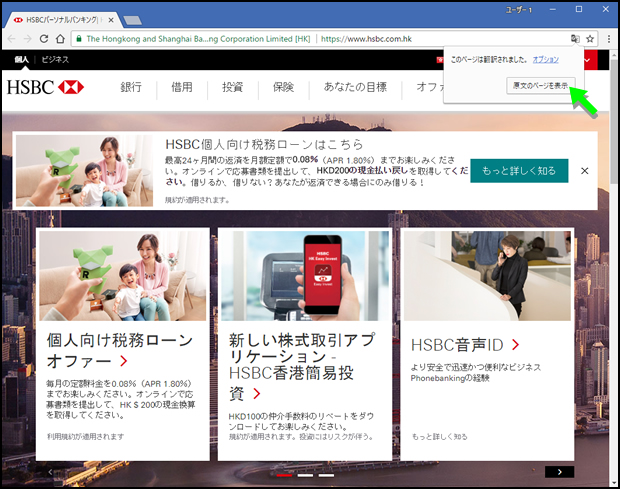
Task: Click the green padlock security icon
Action: click(79, 39)
